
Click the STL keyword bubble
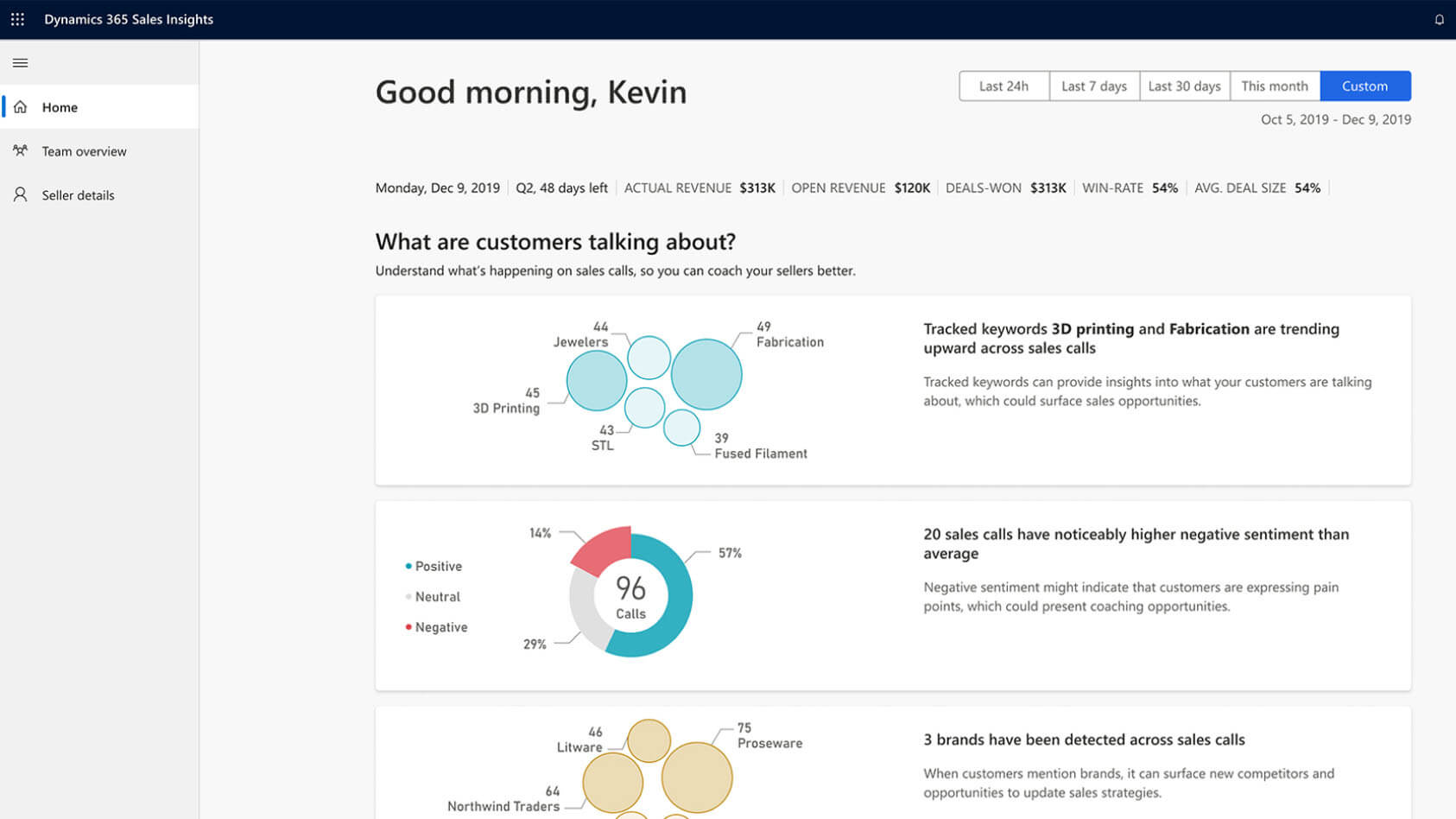[x=644, y=408]
